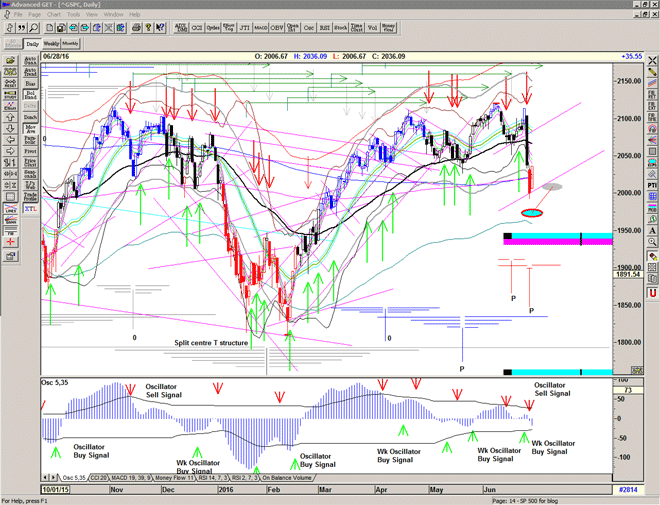660x505 pixels.
Task: Click the red oval price target marker
Action: [x=533, y=212]
